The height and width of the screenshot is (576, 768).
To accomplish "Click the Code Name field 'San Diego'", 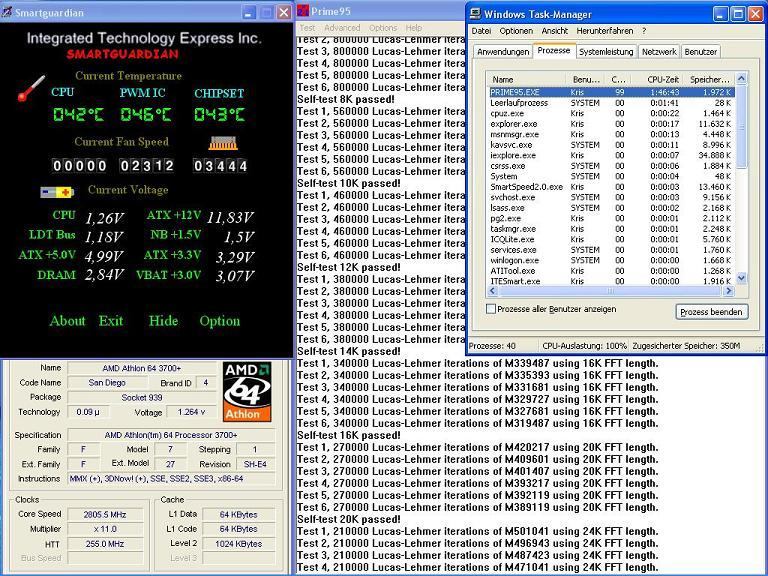I will (x=107, y=383).
